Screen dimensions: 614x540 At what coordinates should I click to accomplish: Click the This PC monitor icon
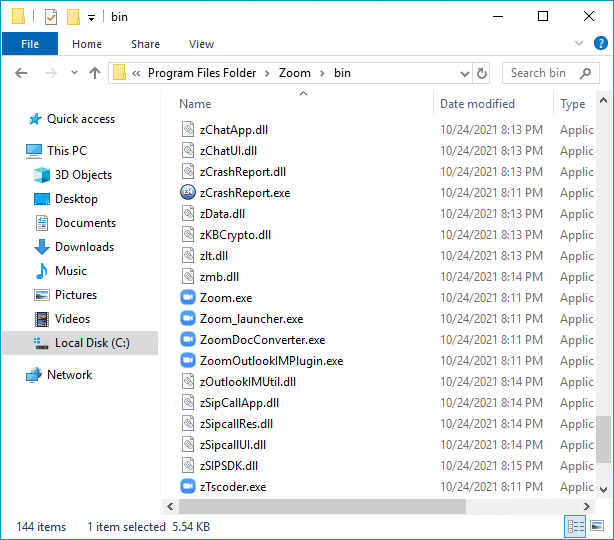pyautogui.click(x=34, y=151)
